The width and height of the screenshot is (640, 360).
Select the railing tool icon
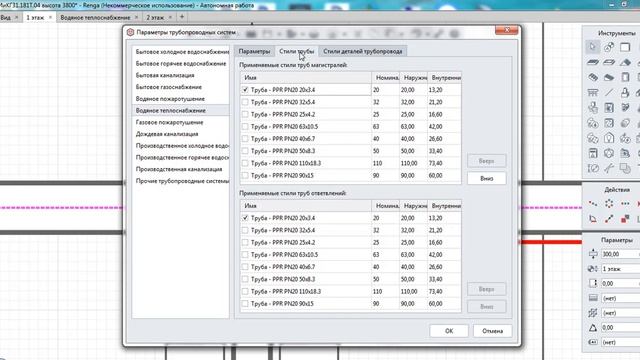[x=593, y=93]
